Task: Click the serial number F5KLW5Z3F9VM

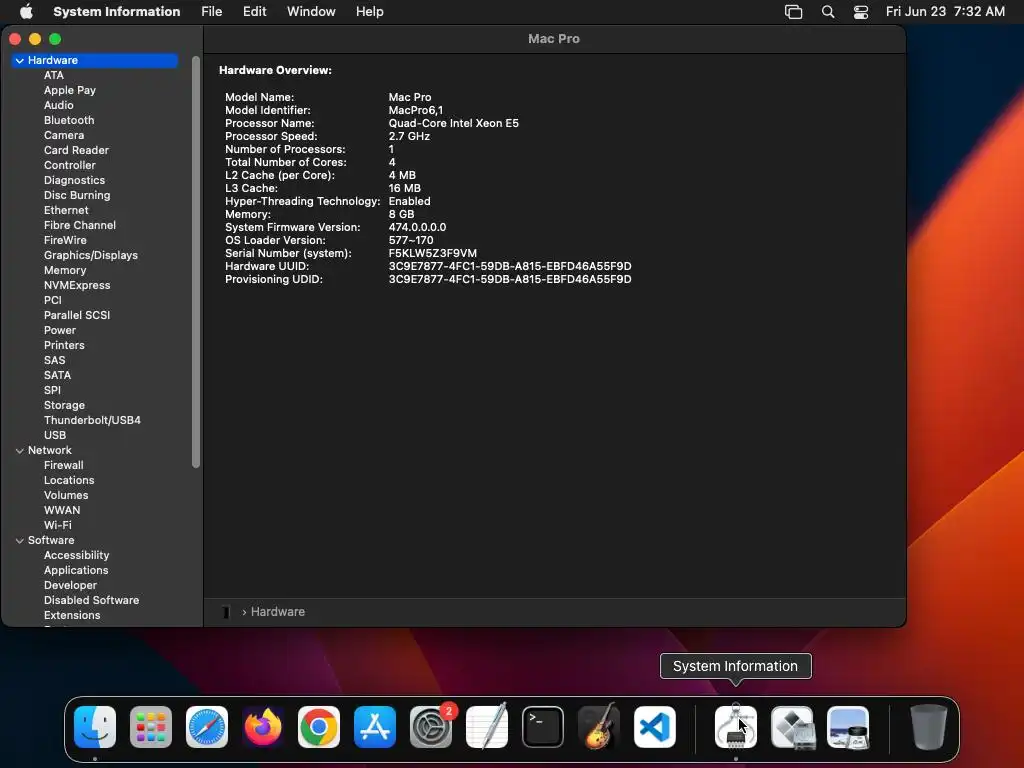Action: tap(432, 253)
